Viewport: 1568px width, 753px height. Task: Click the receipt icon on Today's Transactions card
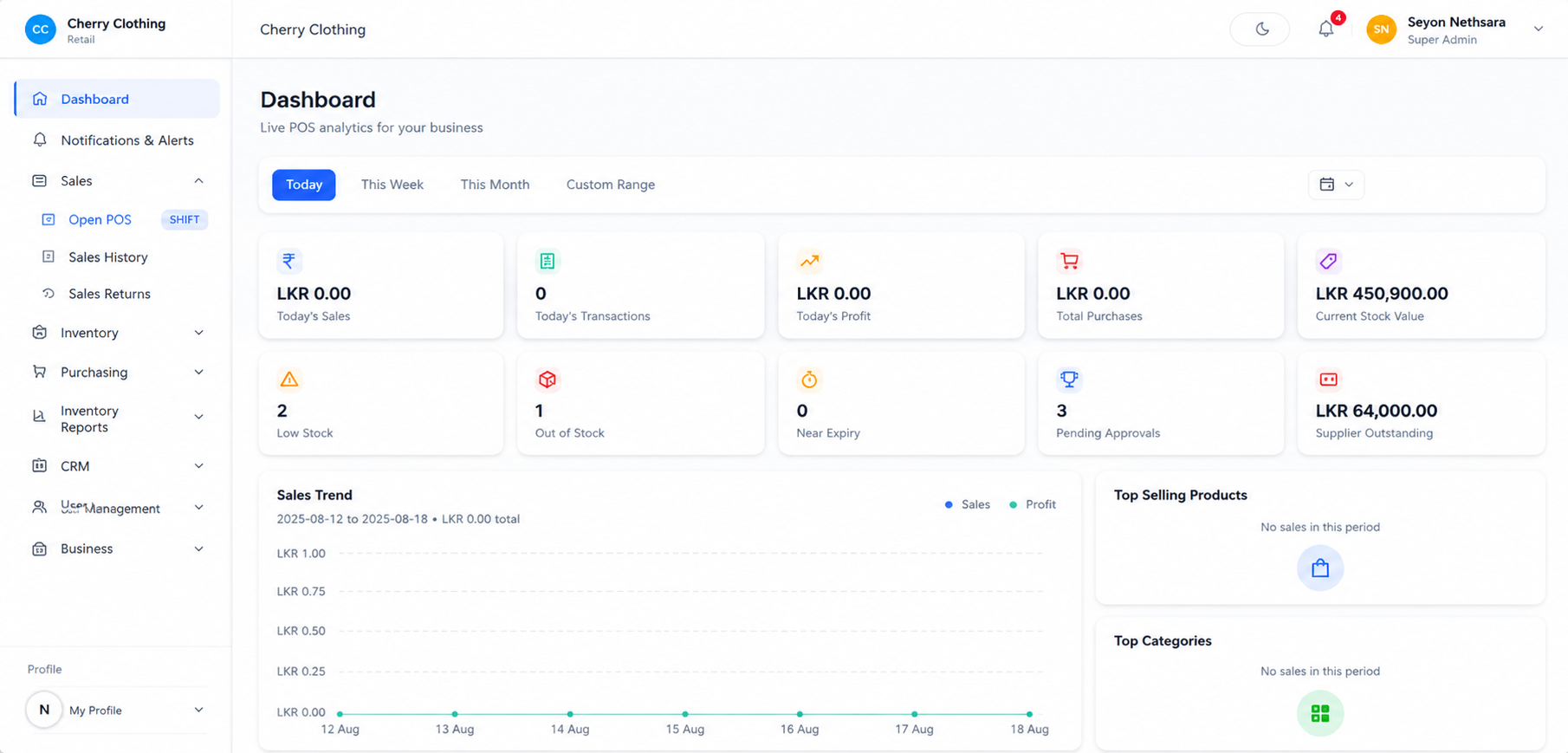point(548,261)
